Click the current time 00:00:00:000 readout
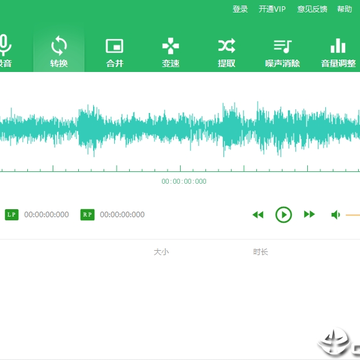Viewport: 360px width, 360px height. tap(184, 181)
